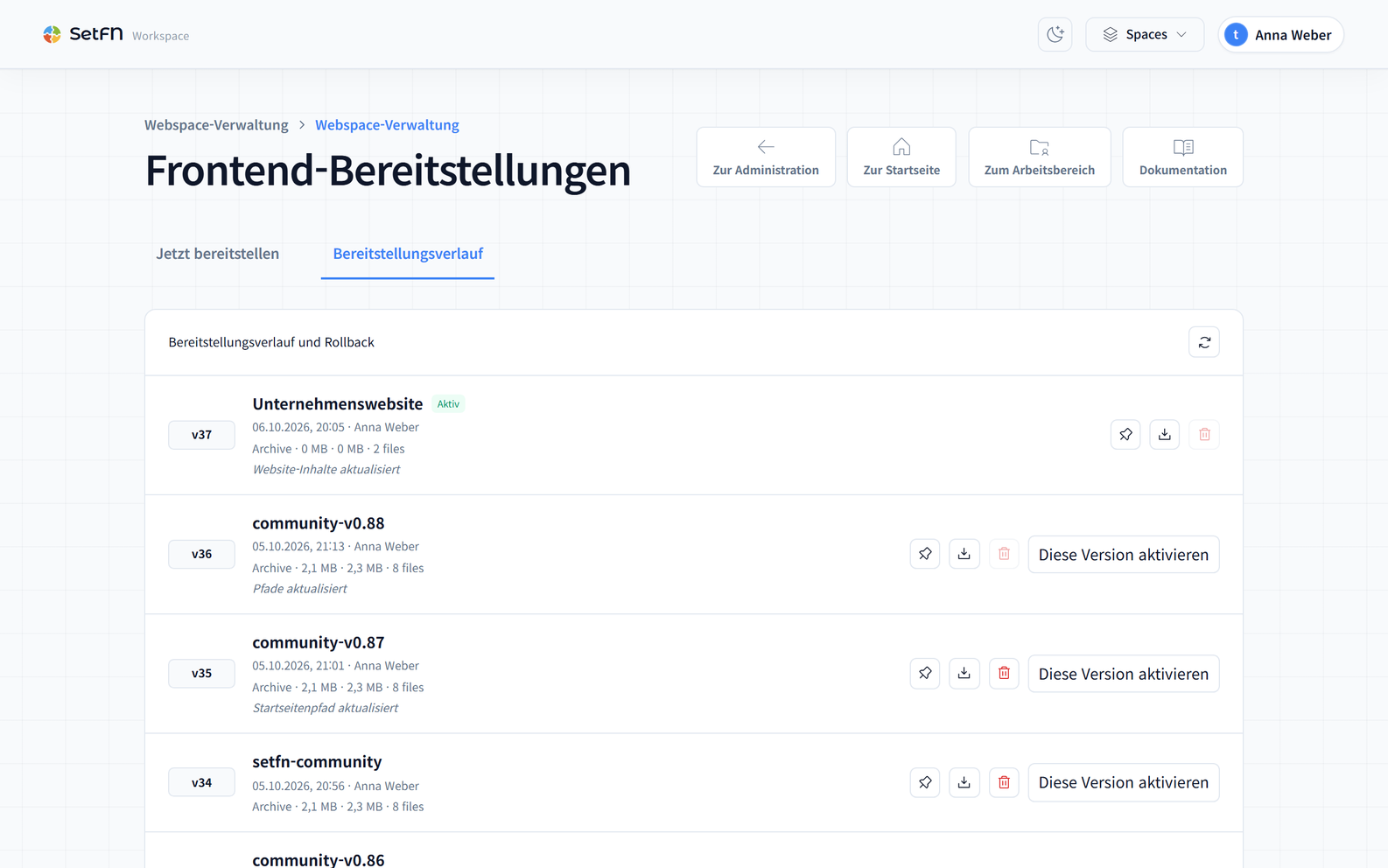Pin the Unternehmenswebsite v37 version

pos(1125,435)
